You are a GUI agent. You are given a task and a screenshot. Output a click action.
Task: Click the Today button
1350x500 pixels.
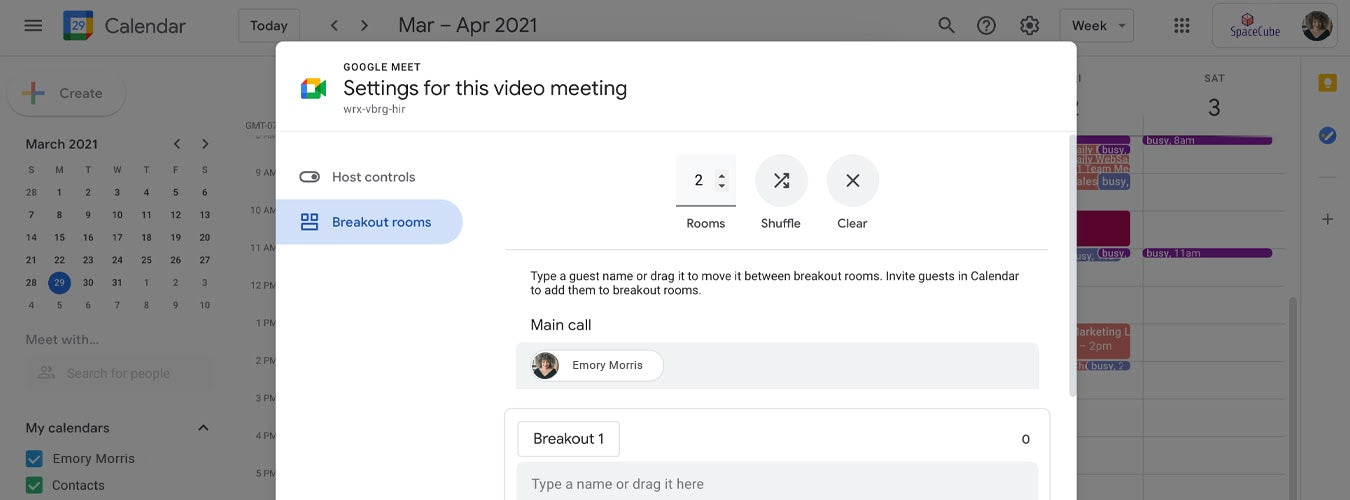[x=268, y=26]
